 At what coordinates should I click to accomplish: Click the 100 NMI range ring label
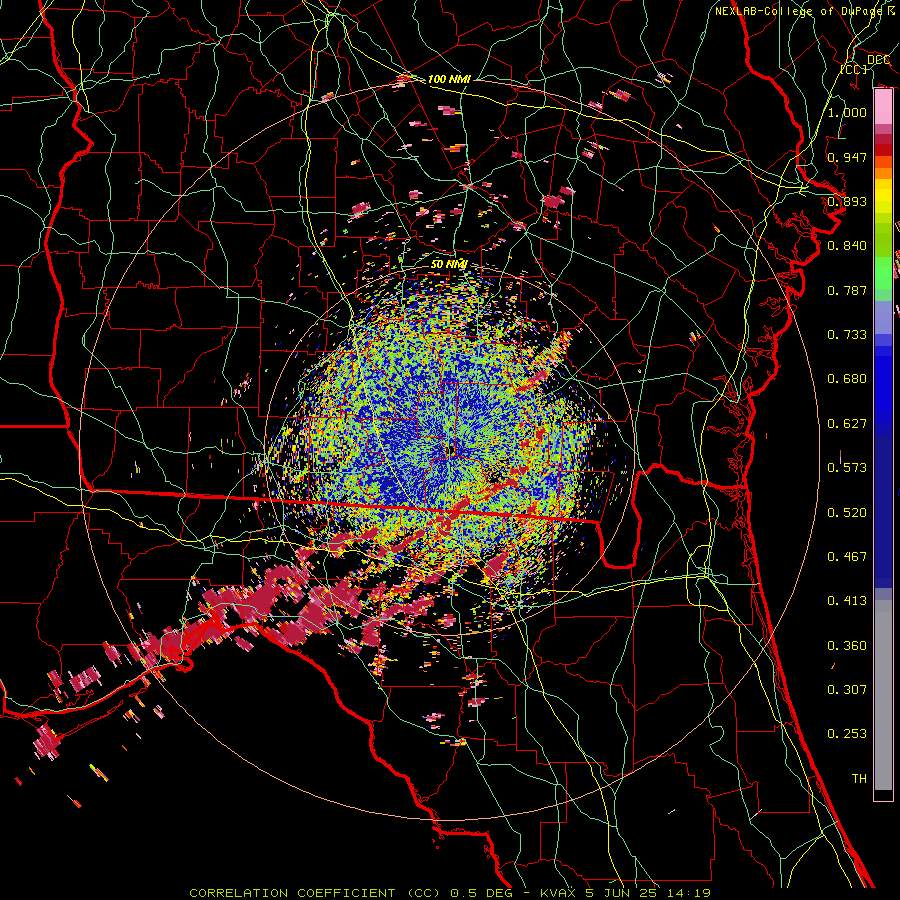(449, 79)
